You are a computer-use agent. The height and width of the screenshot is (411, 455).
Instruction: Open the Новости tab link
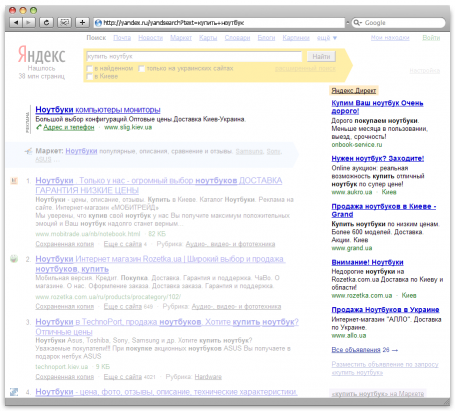point(150,38)
